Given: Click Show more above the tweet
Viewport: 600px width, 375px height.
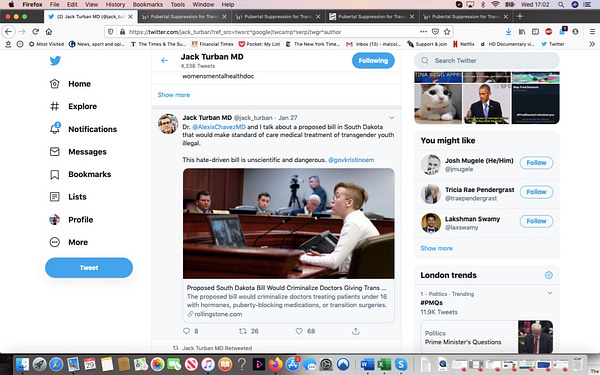Looking at the screenshot, I should click(174, 95).
